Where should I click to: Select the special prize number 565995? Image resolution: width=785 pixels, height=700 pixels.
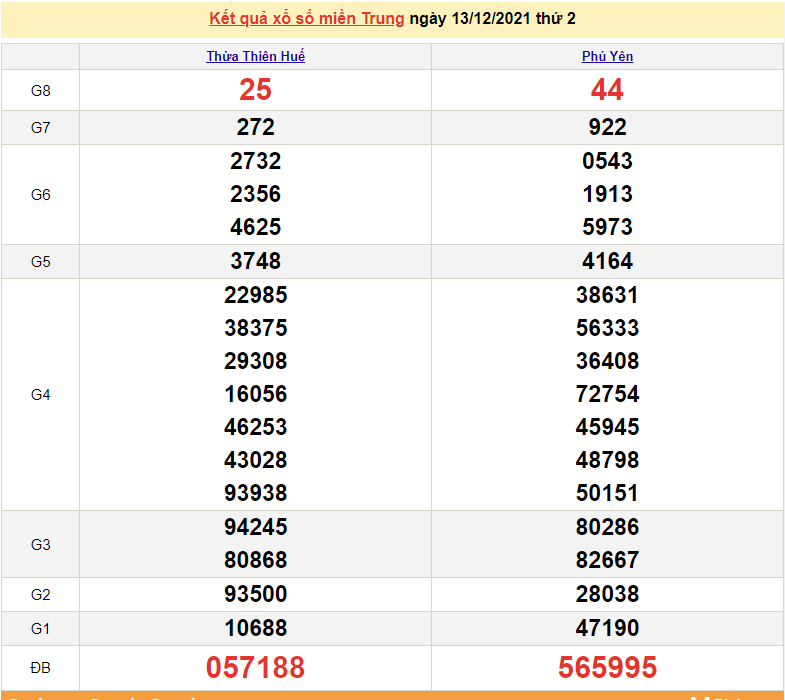pos(607,667)
